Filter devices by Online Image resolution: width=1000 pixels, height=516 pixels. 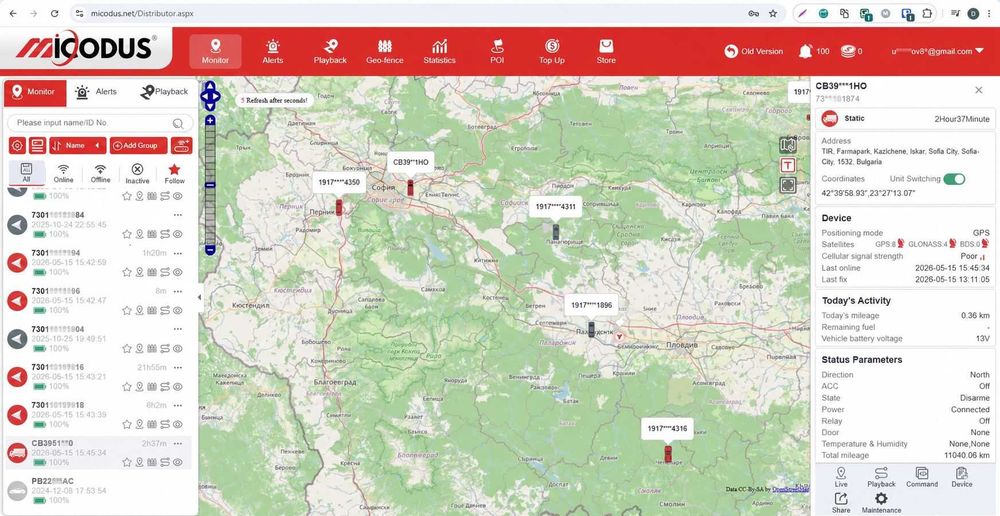[x=63, y=173]
